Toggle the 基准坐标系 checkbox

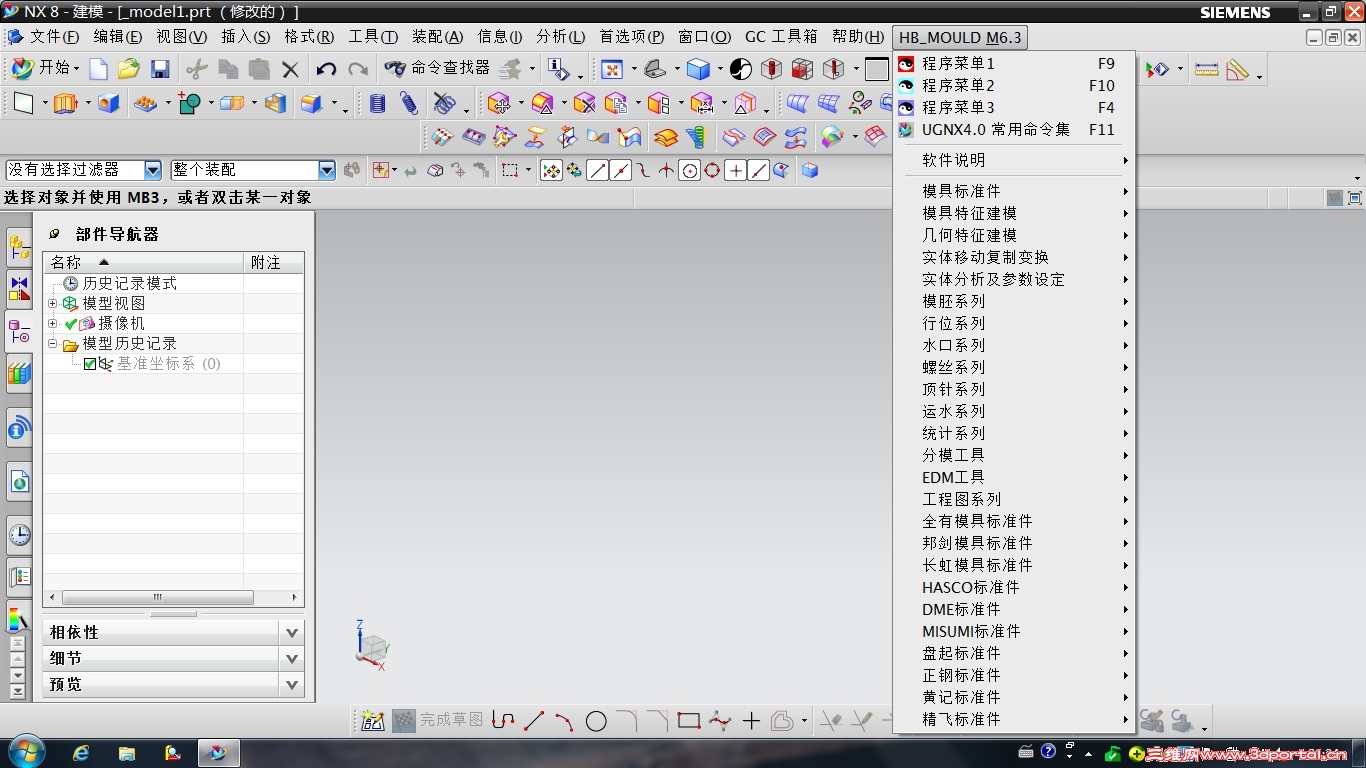[x=90, y=364]
